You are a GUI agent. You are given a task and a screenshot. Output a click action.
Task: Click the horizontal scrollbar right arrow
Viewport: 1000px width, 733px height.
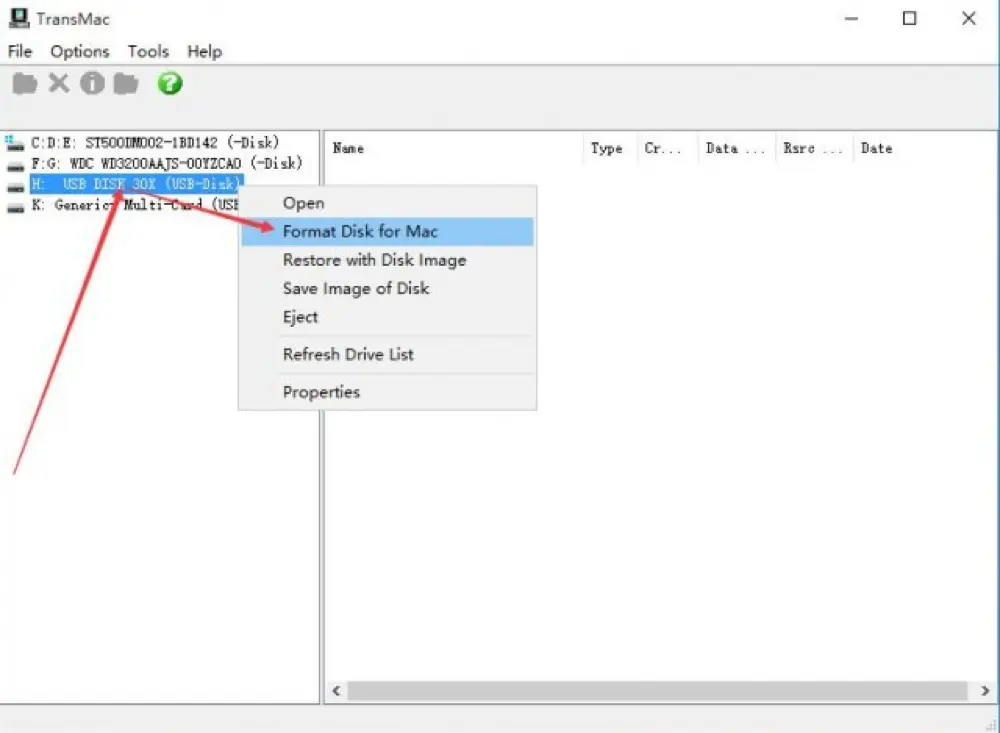985,691
